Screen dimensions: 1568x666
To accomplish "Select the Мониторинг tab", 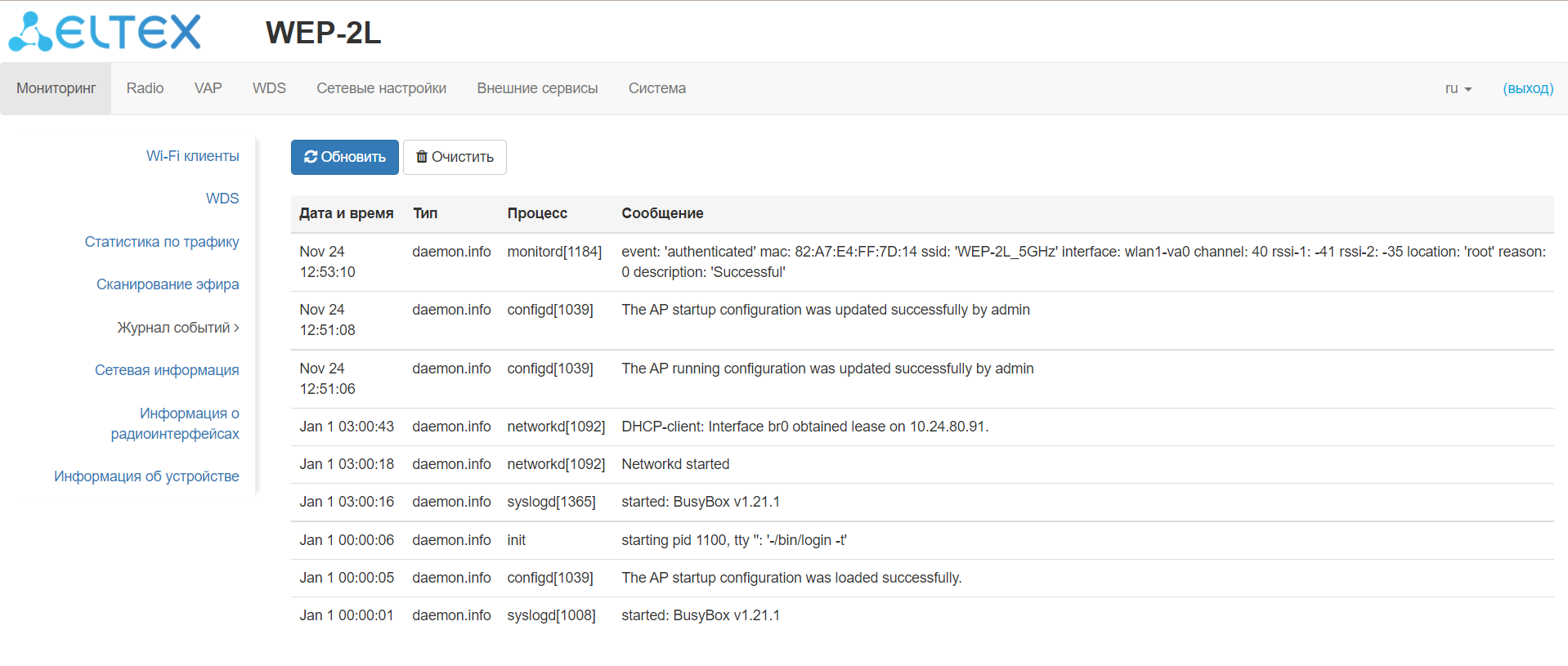I will [x=56, y=88].
